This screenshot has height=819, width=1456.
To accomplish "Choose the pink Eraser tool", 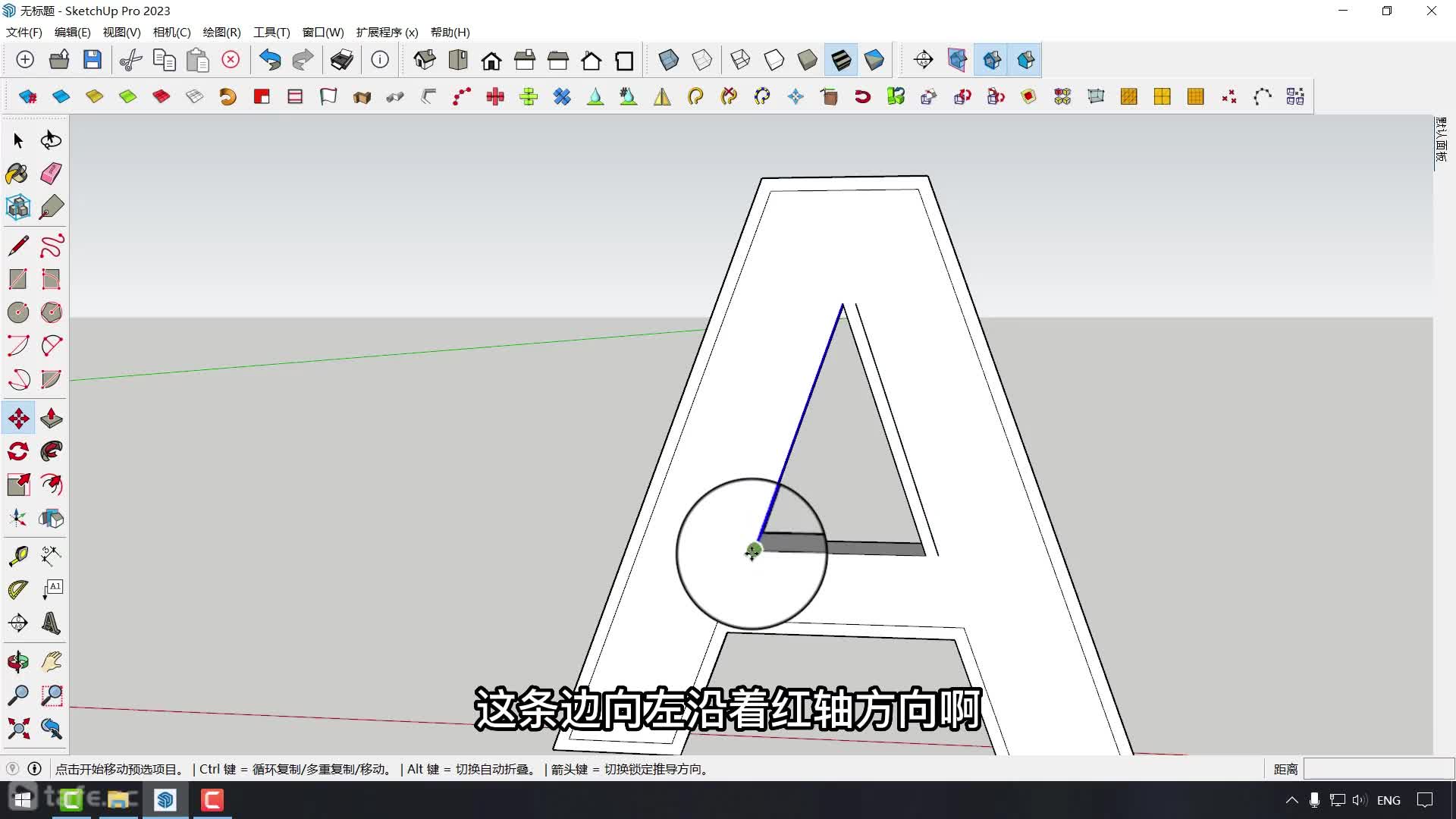I will pyautogui.click(x=52, y=174).
